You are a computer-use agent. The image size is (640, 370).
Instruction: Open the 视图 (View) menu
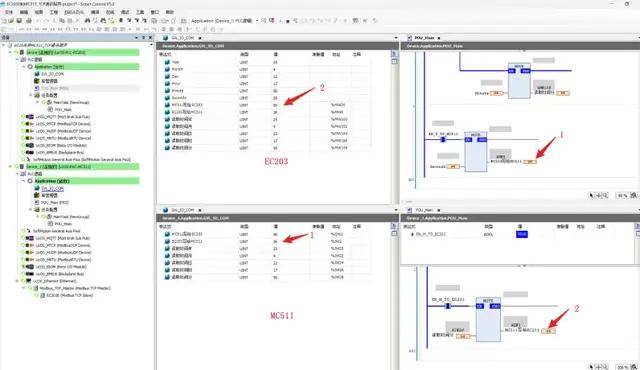coord(39,12)
